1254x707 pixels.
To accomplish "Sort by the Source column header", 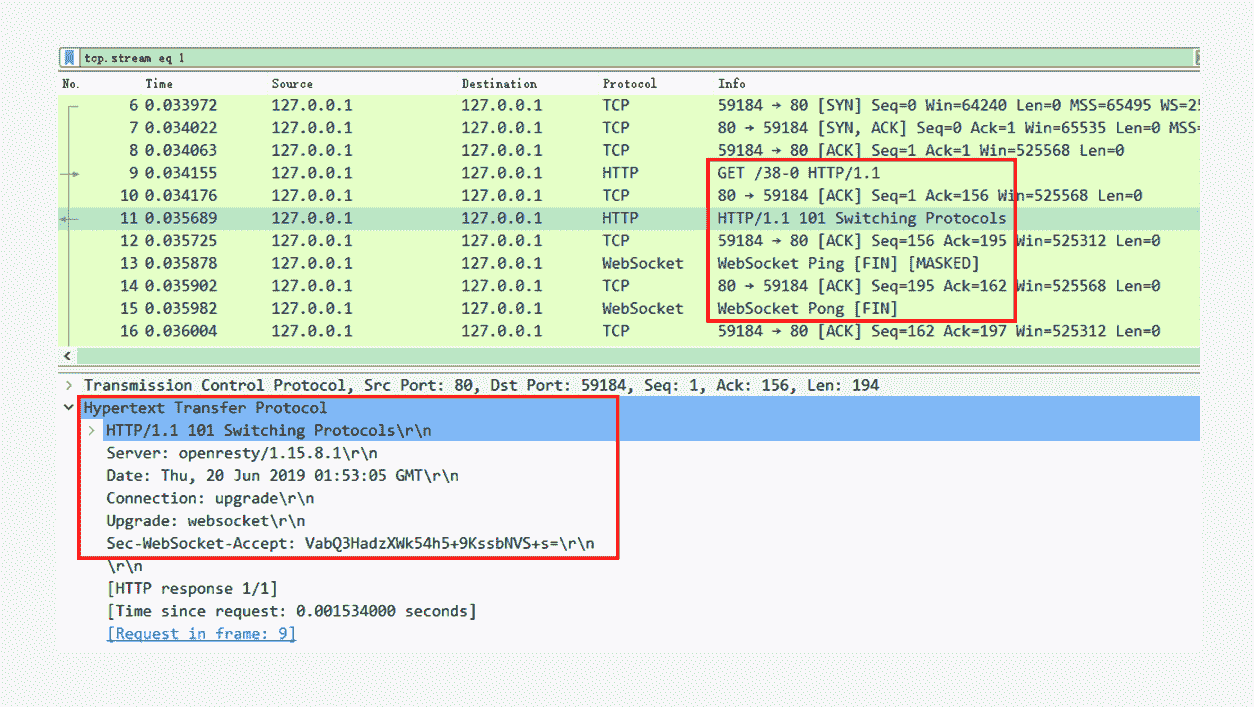I will pyautogui.click(x=292, y=84).
